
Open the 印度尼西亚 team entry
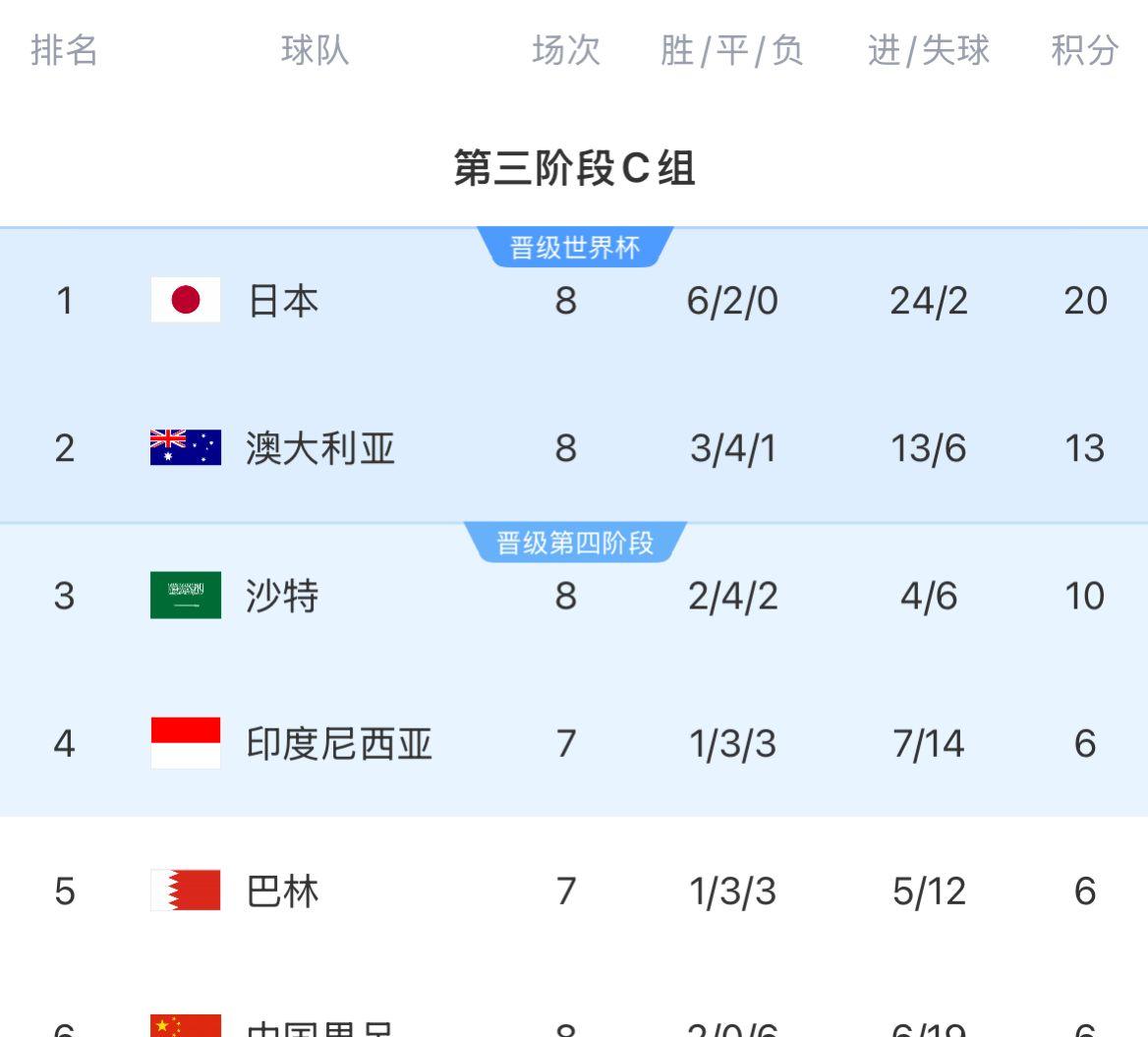pyautogui.click(x=339, y=743)
